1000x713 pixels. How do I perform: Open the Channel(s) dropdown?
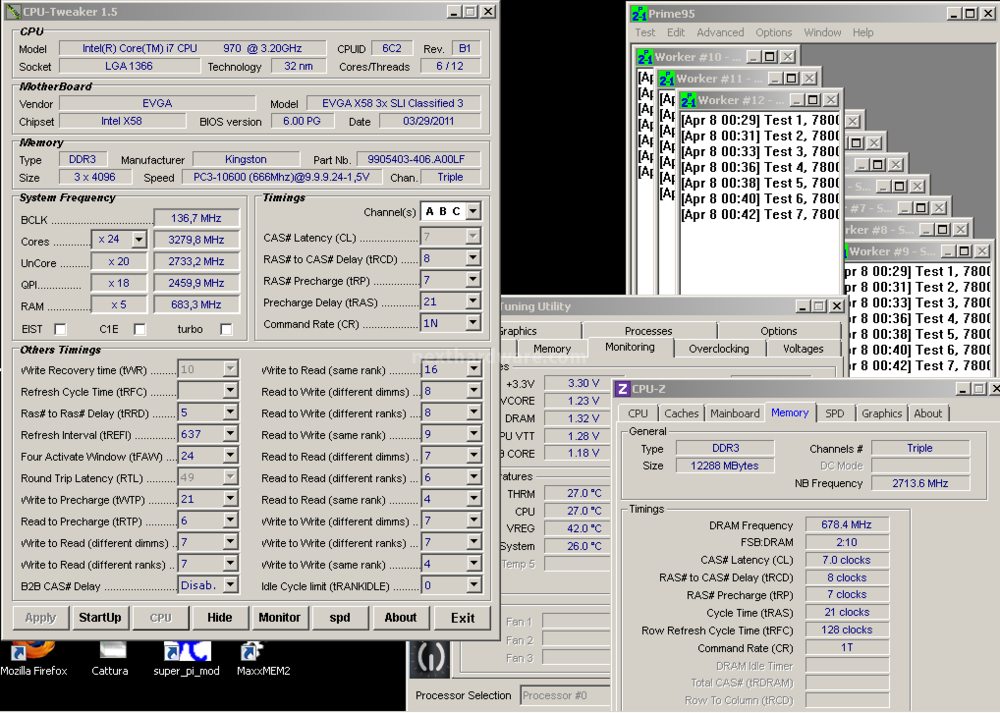[473, 211]
